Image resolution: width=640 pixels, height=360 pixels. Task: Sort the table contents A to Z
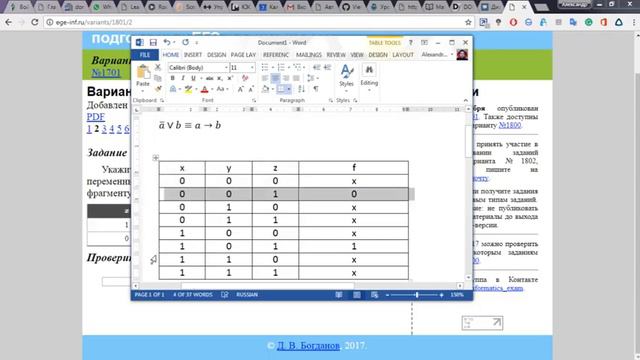point(302,89)
